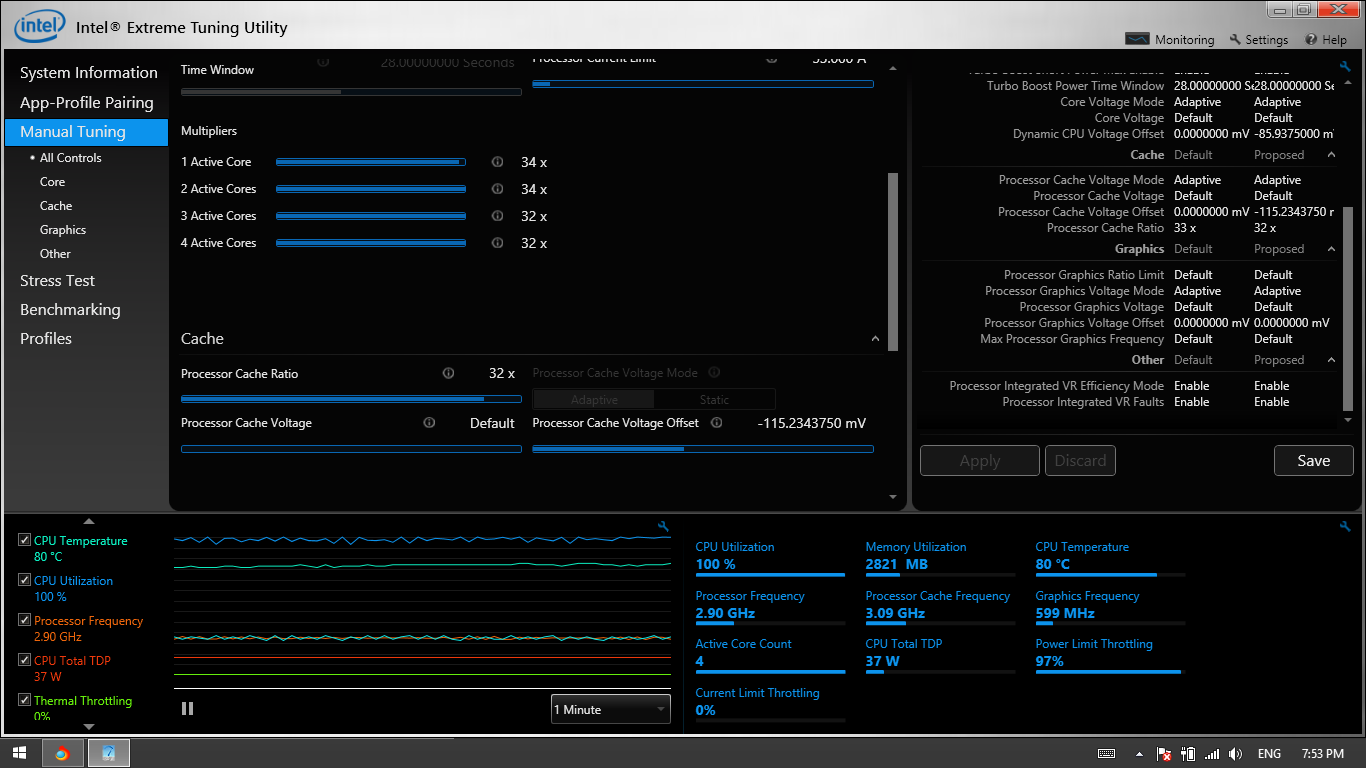Viewport: 1366px width, 768px height.
Task: Show info for Processor Cache Voltage
Action: click(x=429, y=423)
